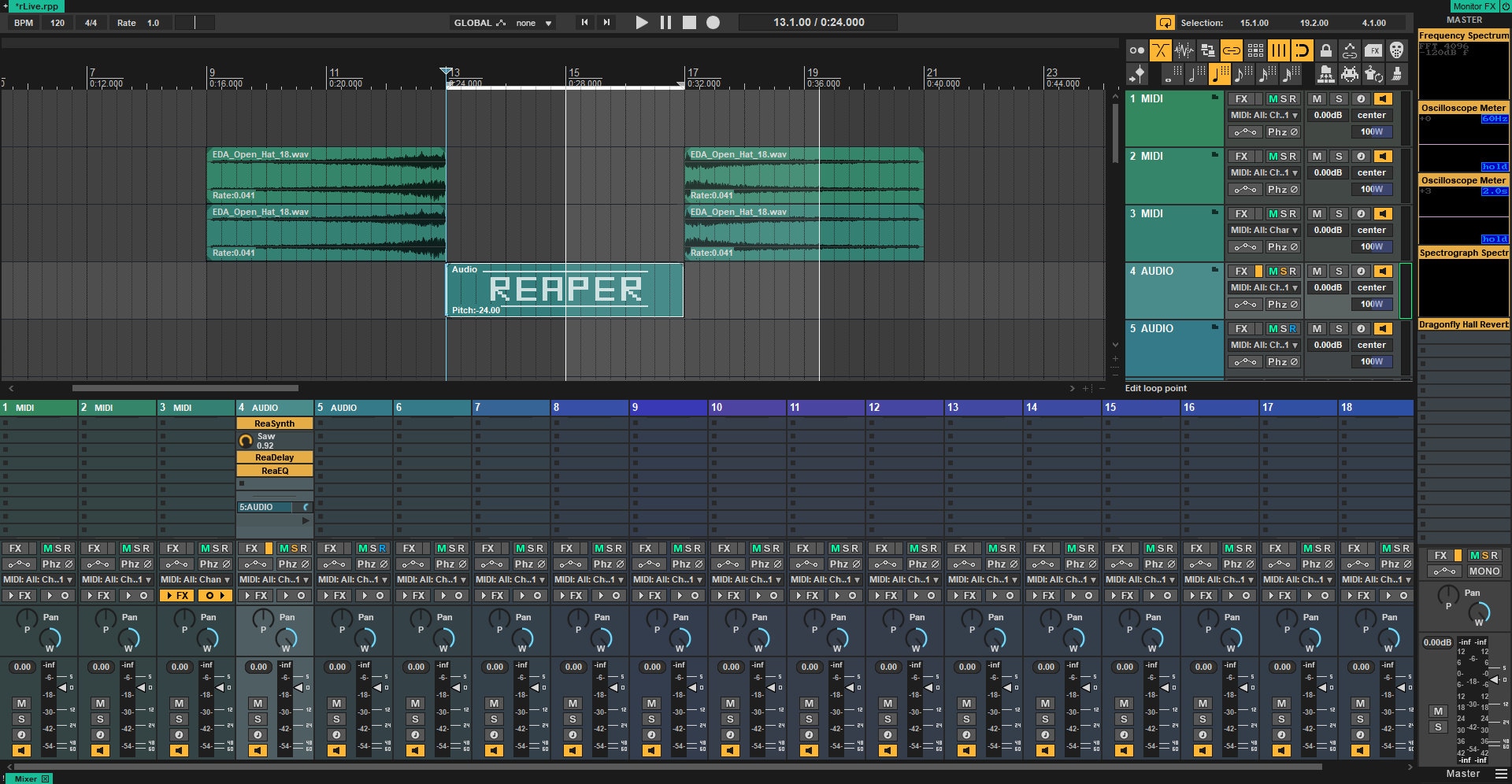Open MIDI input dropdown on track 5 AUDIO
1512x784 pixels.
[1264, 345]
